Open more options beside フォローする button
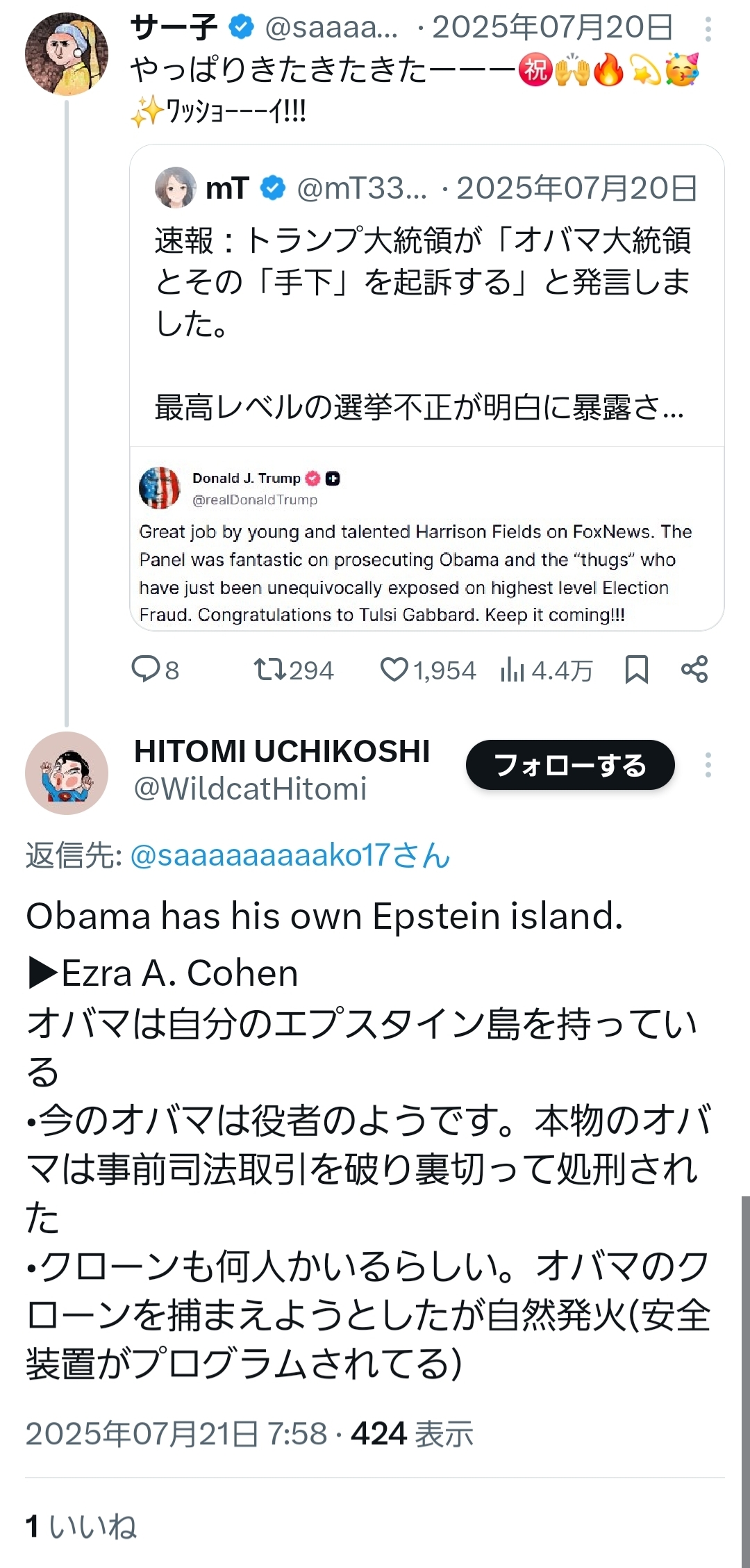Screen dimensions: 750x1568 coord(708,765)
